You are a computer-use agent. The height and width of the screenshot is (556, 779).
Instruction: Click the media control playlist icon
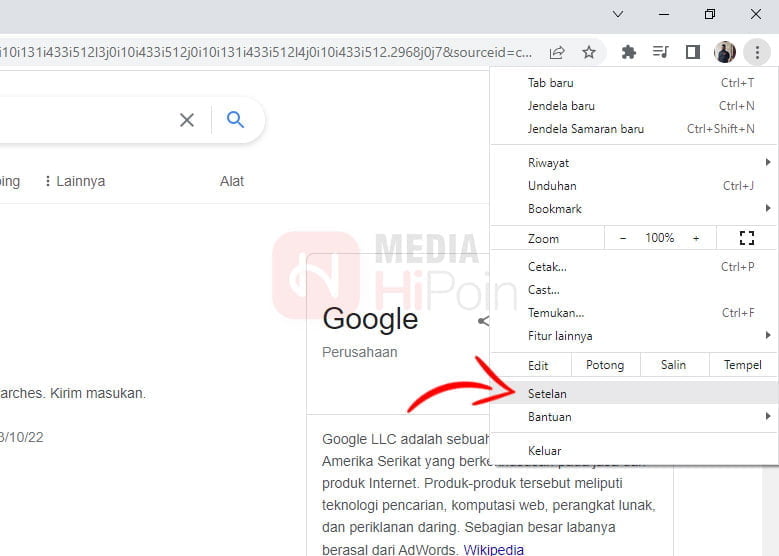(660, 52)
